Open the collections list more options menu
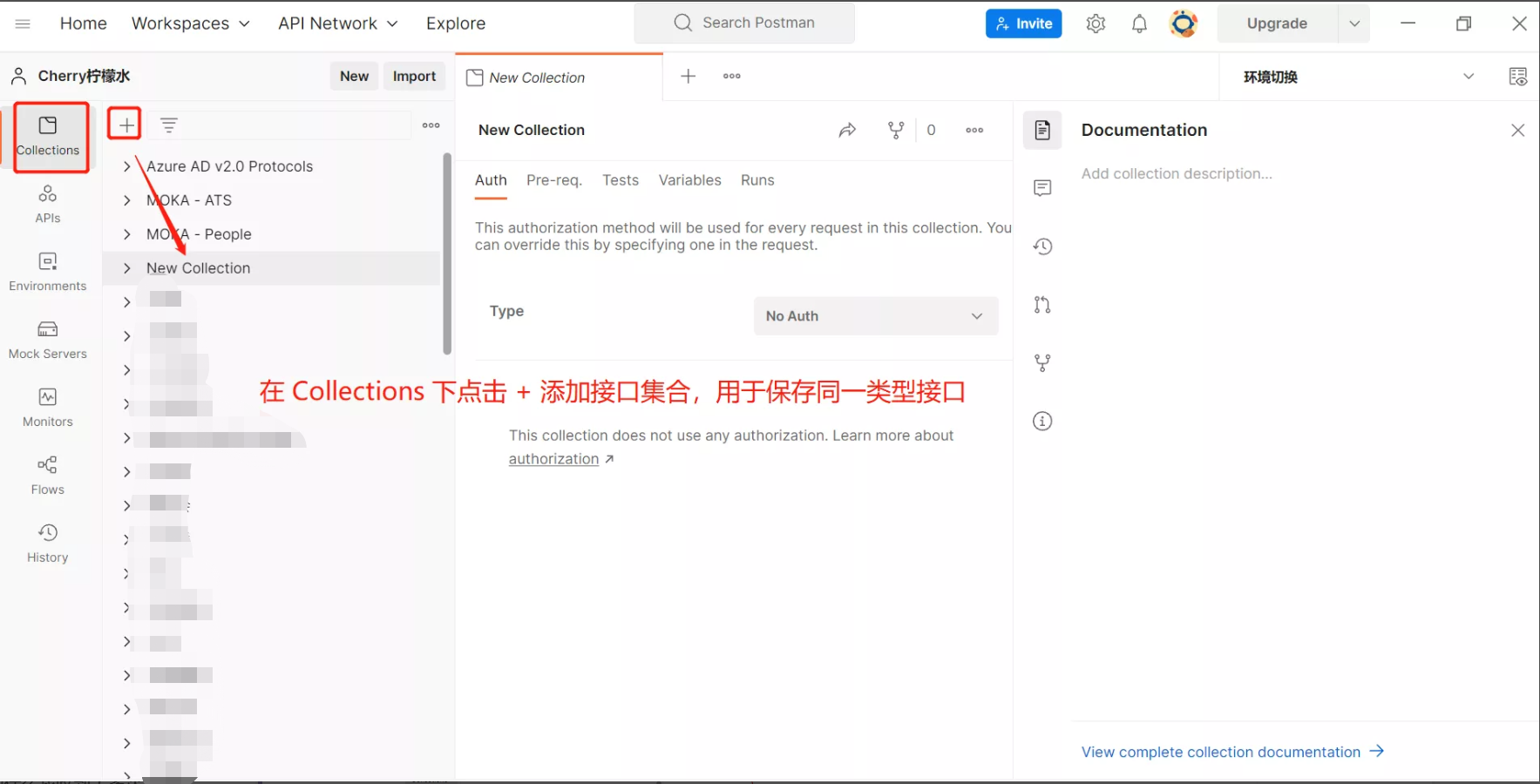Viewport: 1540px width, 784px height. point(431,125)
